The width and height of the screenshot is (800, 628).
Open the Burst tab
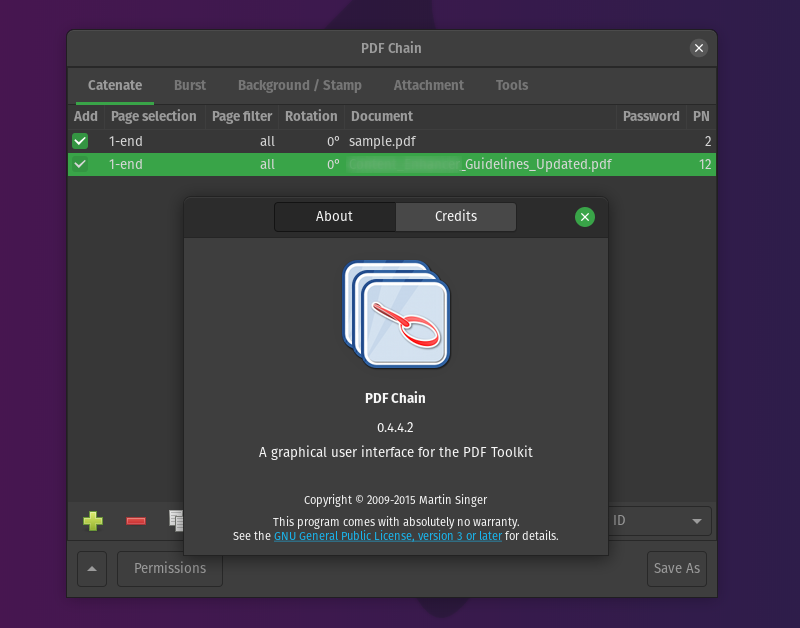tap(190, 85)
